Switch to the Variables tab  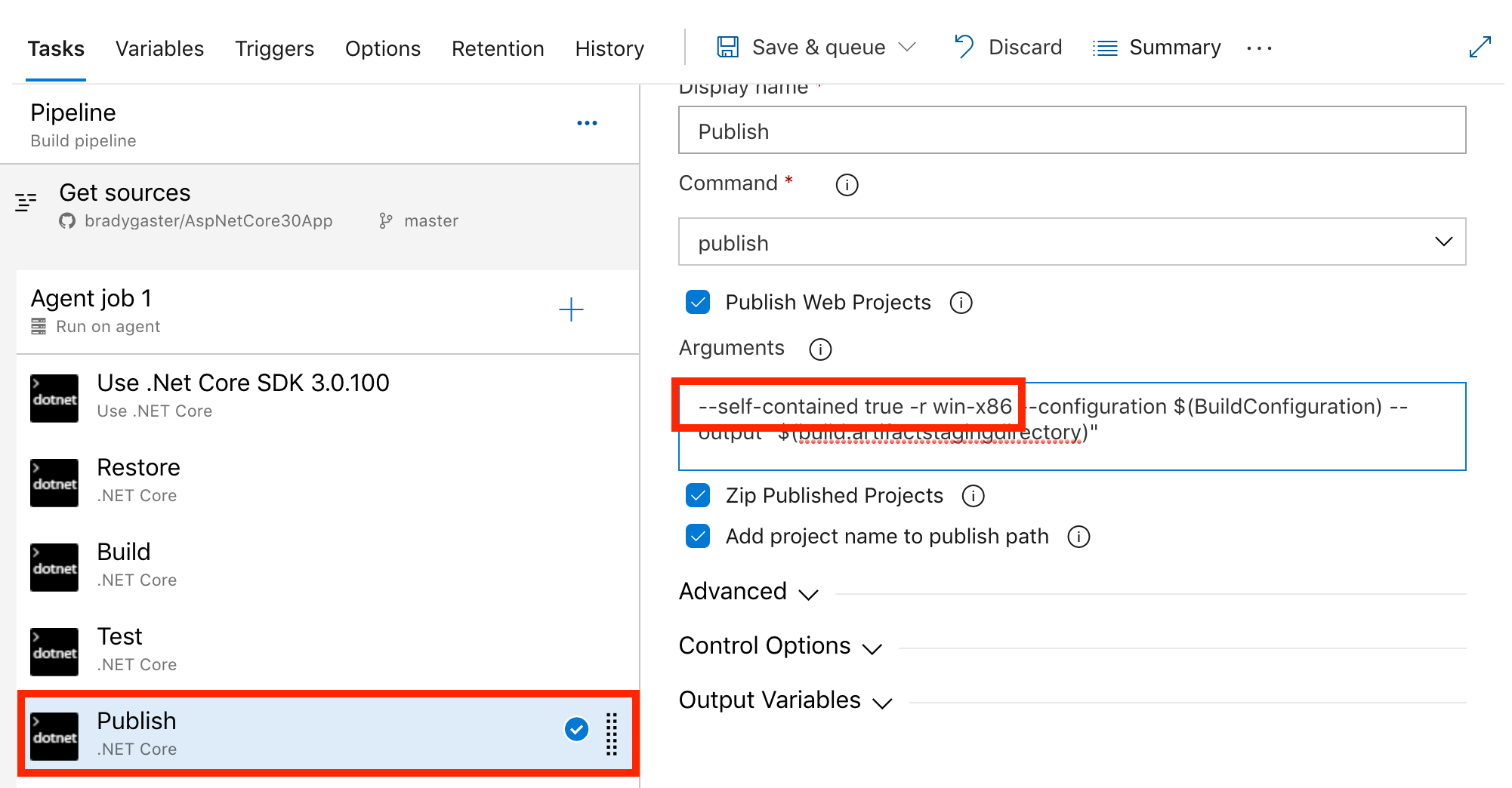(159, 49)
